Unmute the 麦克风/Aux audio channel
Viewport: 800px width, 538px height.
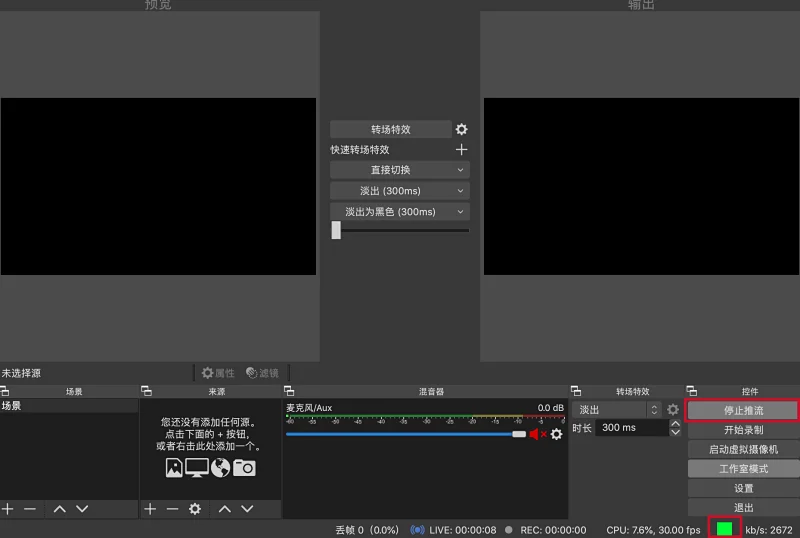(x=537, y=434)
